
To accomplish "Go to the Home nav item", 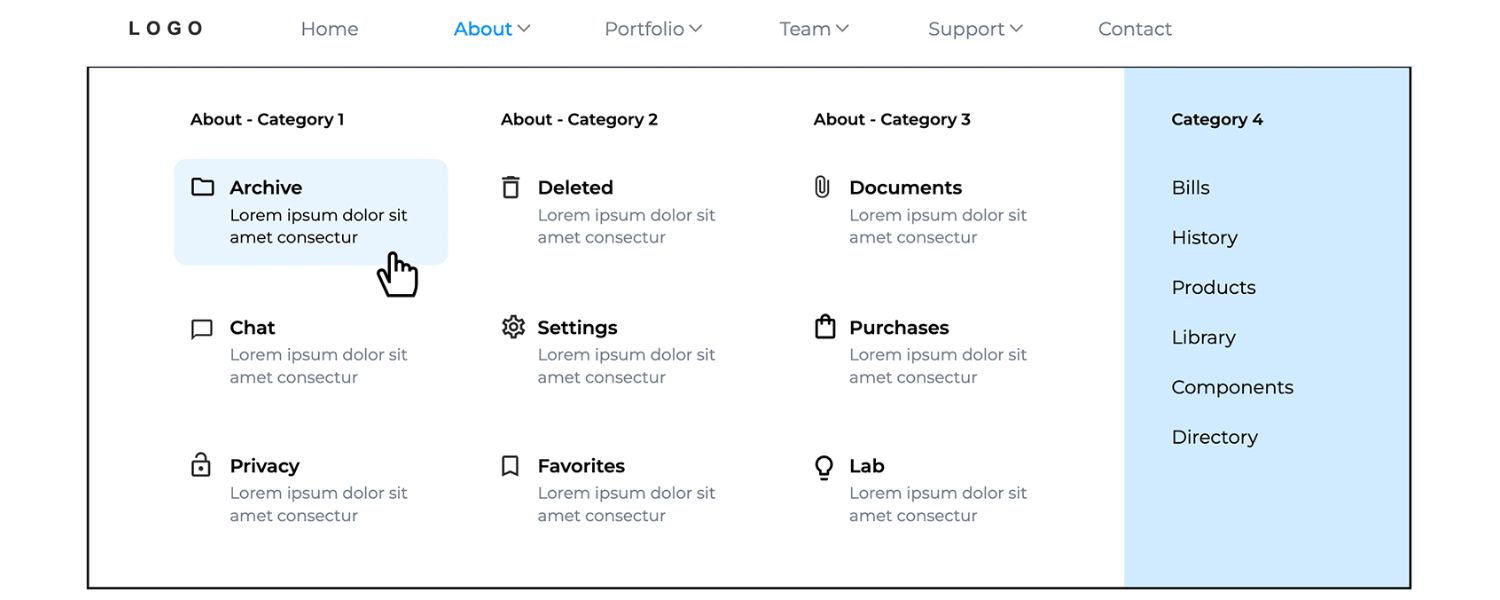I will click(329, 29).
